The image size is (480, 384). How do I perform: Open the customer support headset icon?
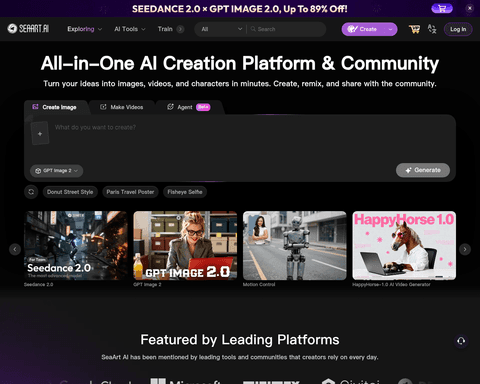point(461,341)
